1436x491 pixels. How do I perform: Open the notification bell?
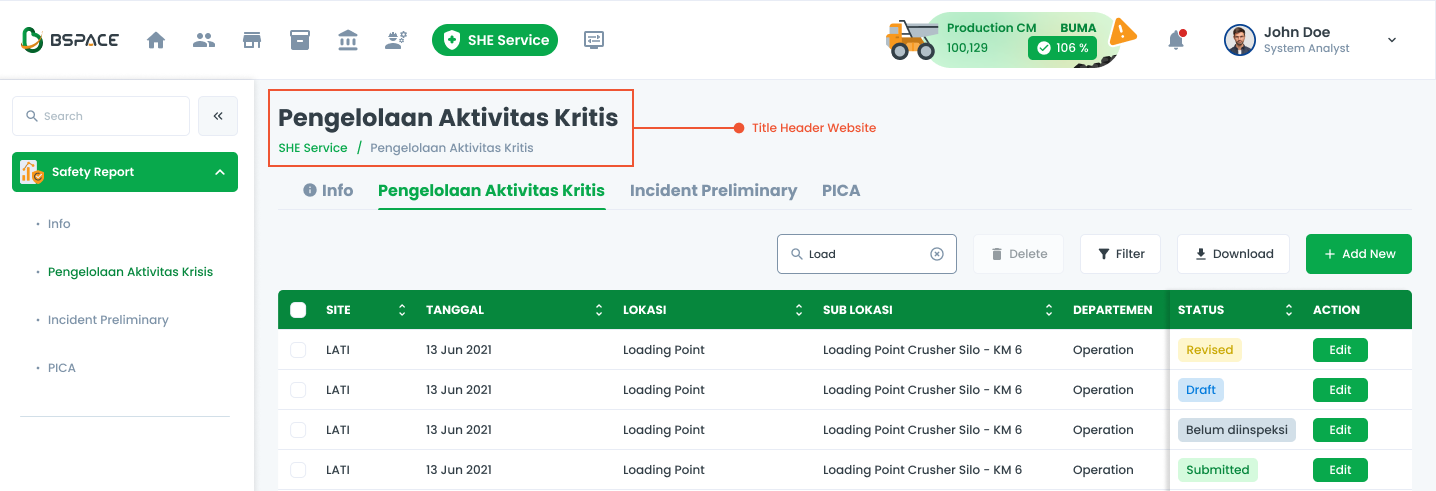tap(1176, 40)
